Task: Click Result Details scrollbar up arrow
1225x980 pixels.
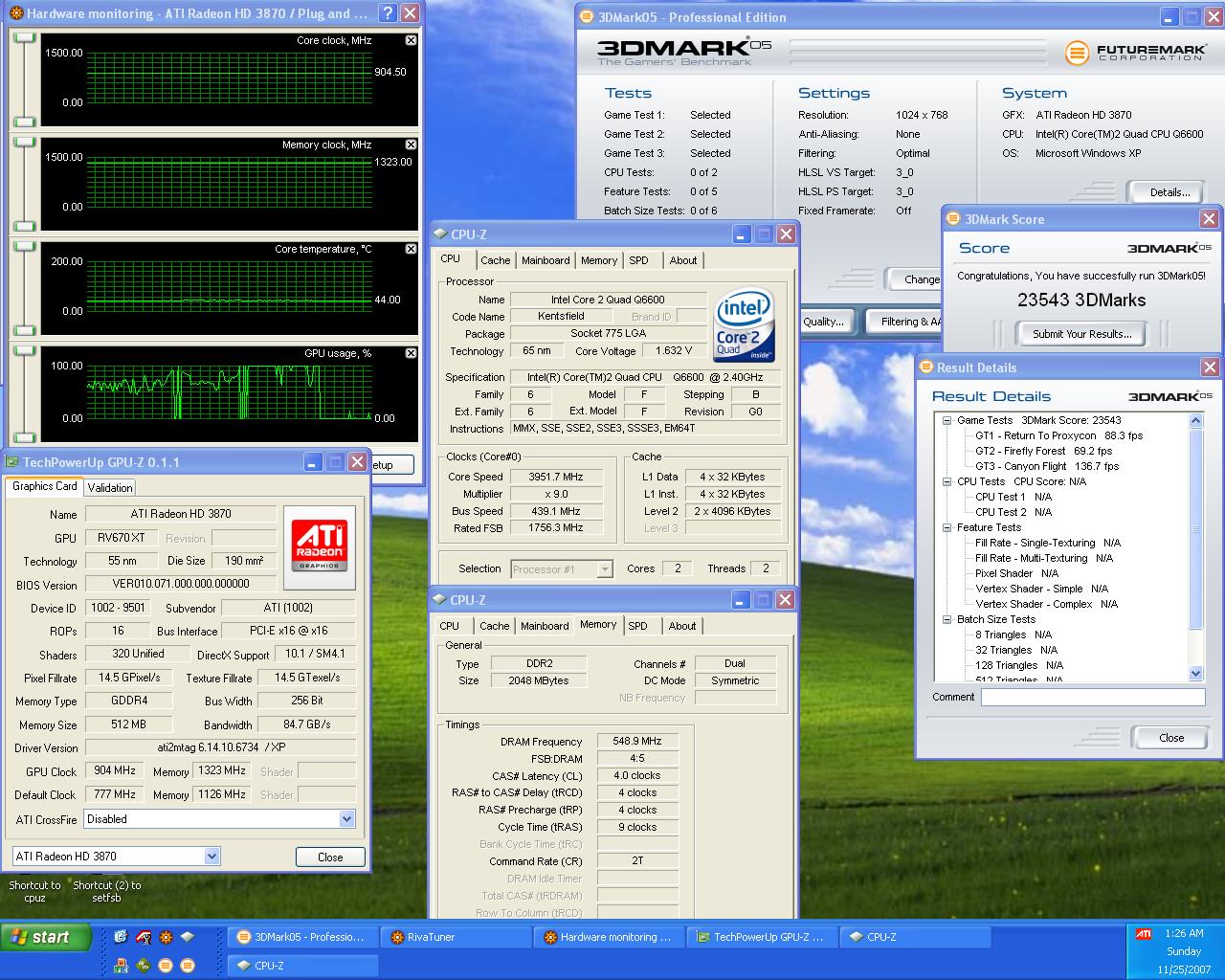Action: [x=1195, y=420]
